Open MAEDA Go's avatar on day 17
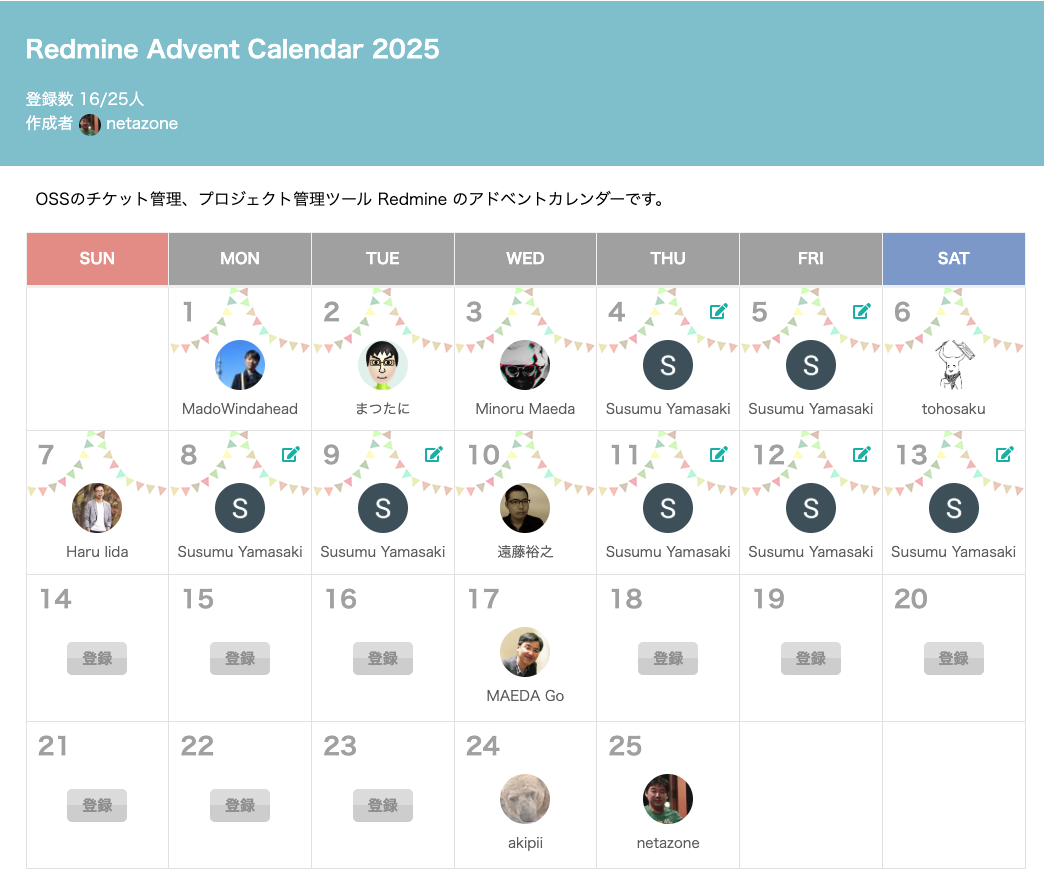Viewport: 1044px width, 876px height. (x=525, y=652)
